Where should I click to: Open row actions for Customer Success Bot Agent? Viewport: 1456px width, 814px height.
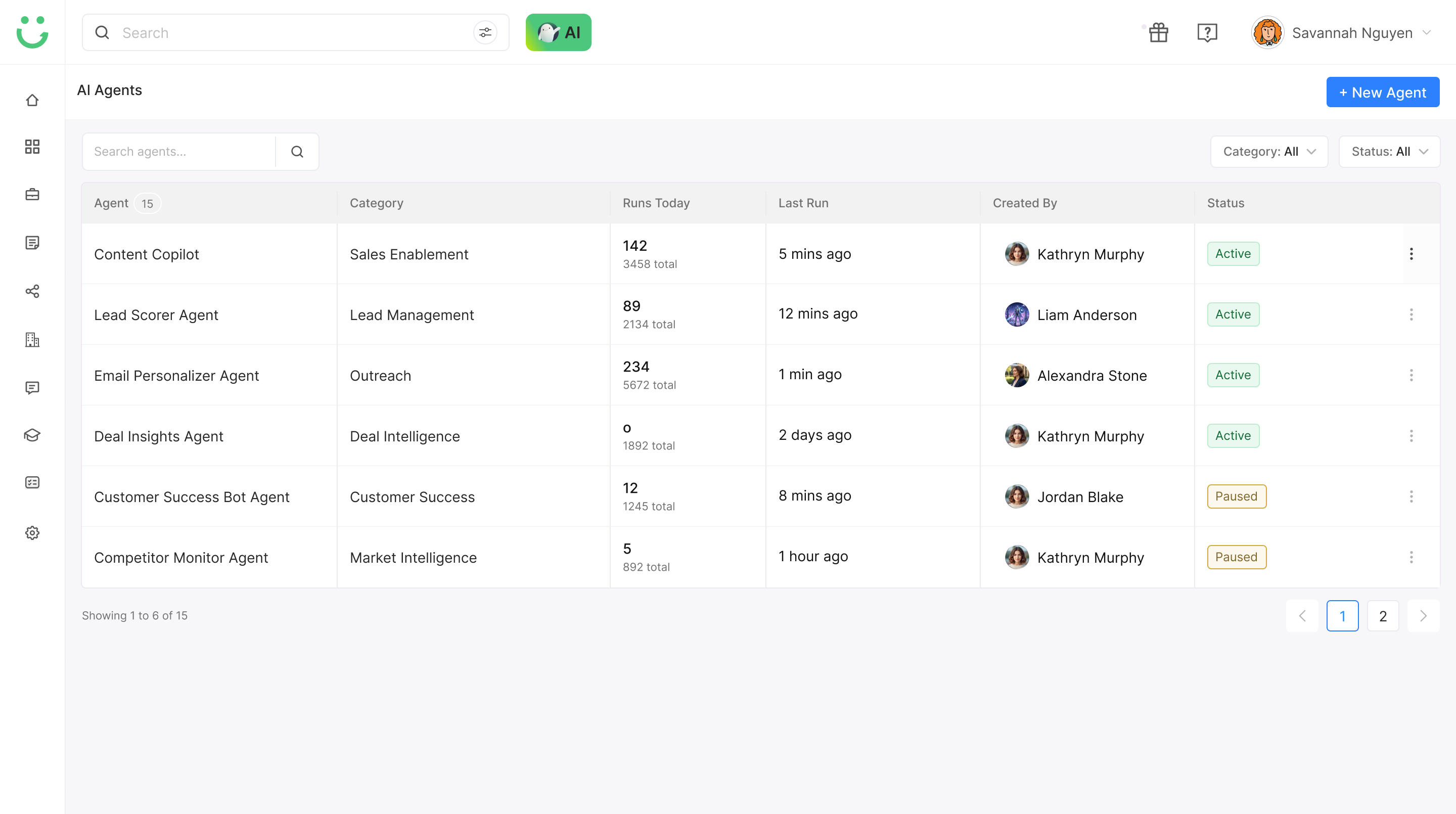point(1412,496)
